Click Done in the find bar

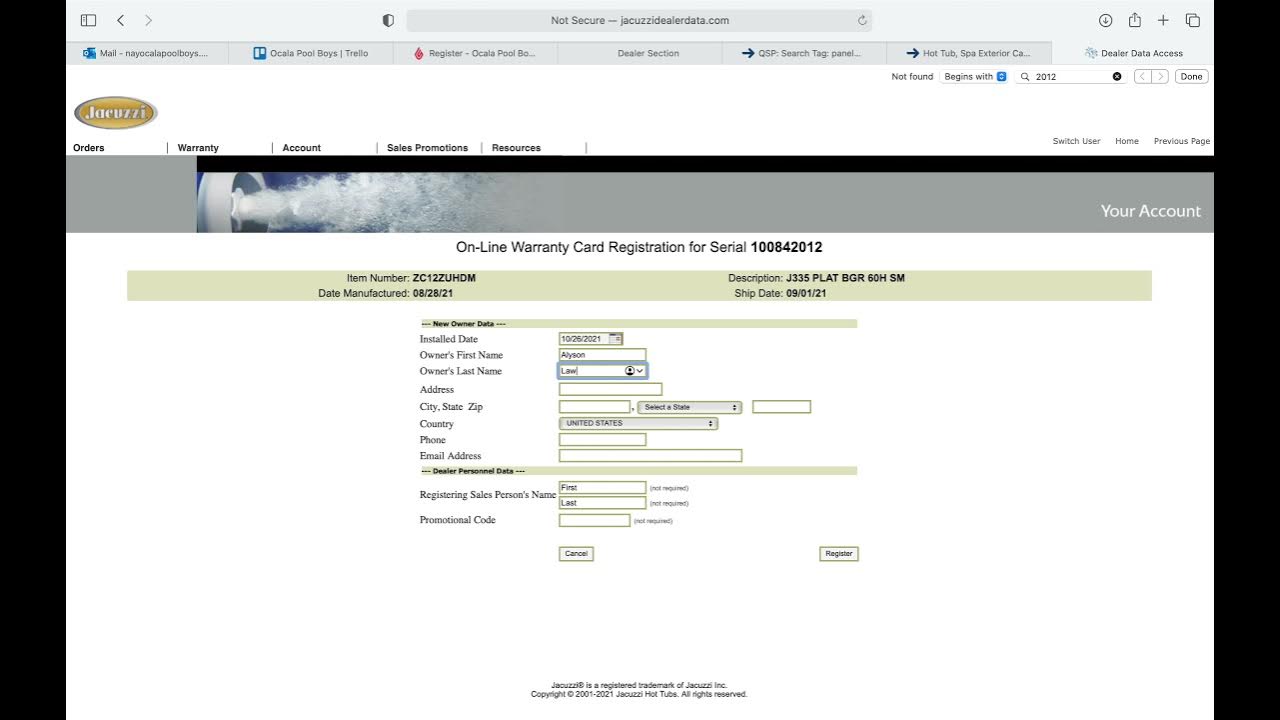1191,76
